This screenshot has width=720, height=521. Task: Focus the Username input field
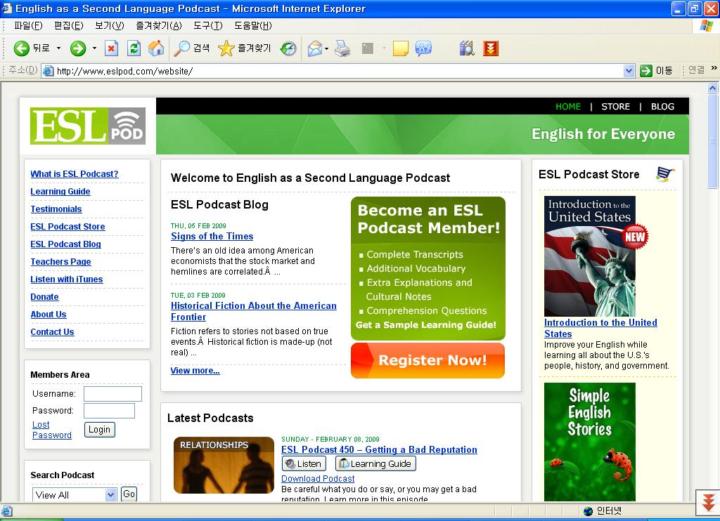tap(112, 393)
